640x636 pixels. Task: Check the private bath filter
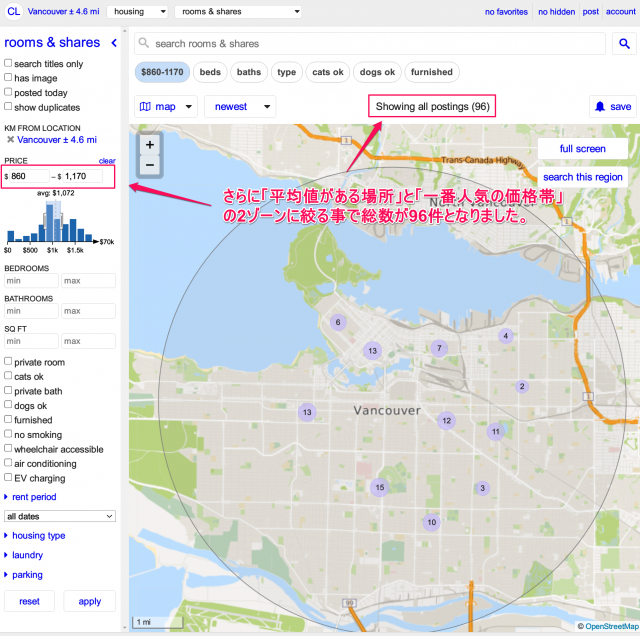coord(8,390)
